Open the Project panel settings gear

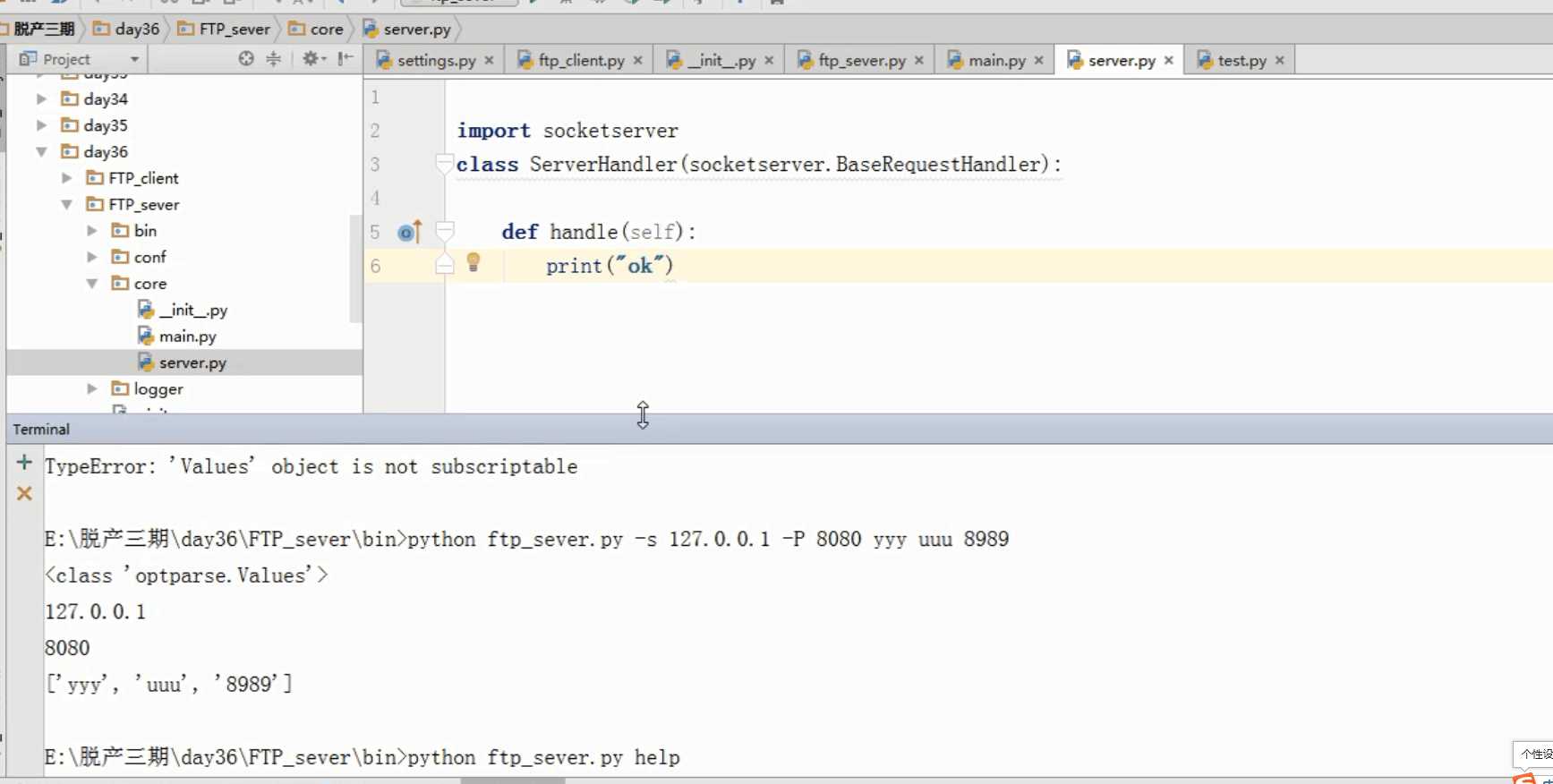312,59
